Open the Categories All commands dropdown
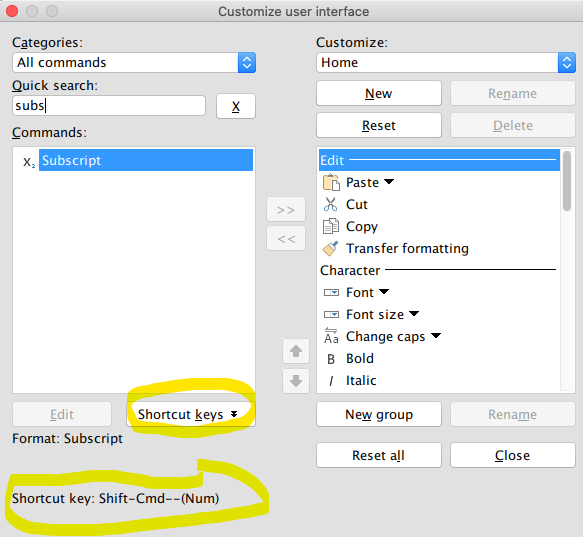The image size is (583, 537). coord(134,62)
